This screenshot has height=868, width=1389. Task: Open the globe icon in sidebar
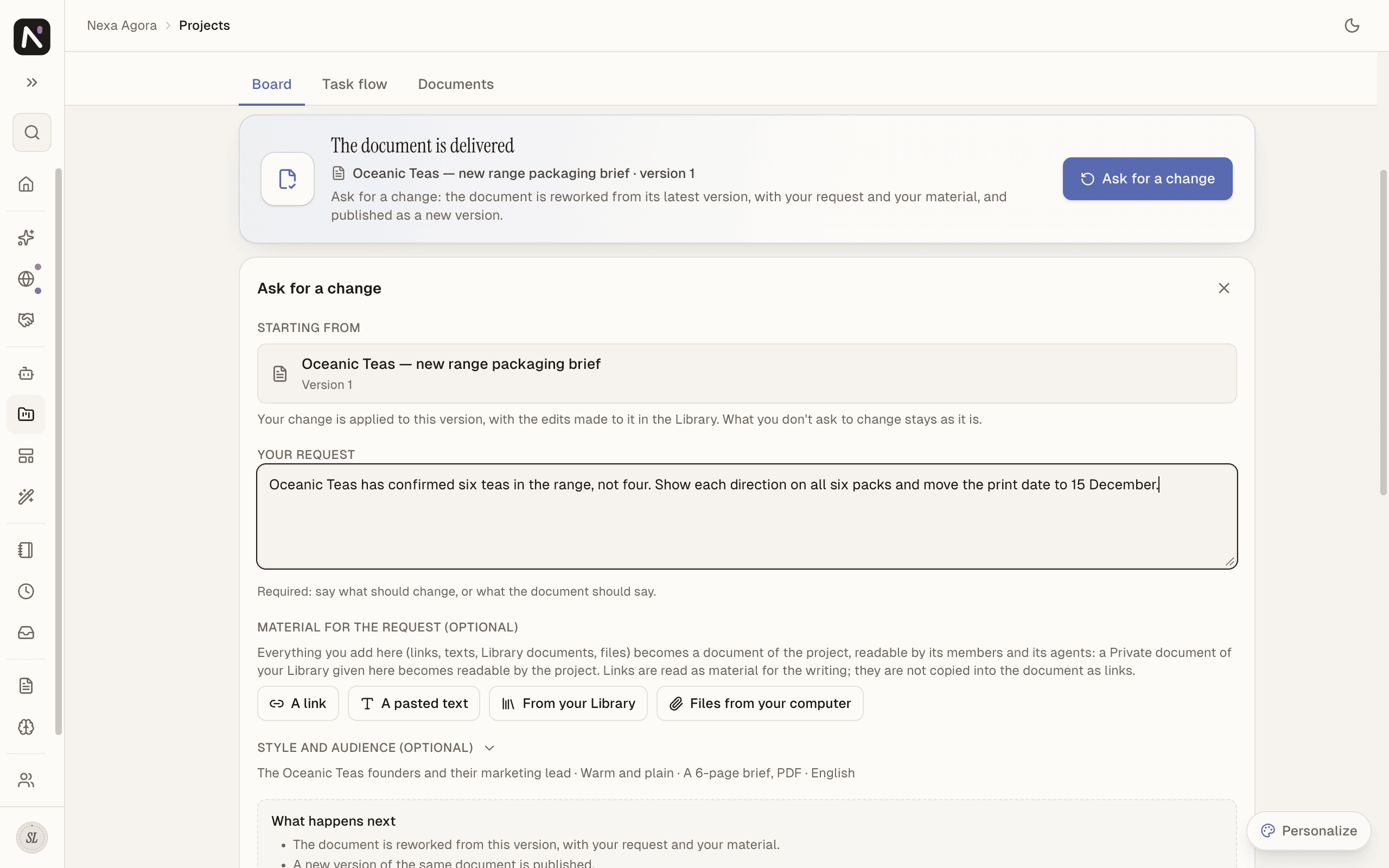coord(26,279)
